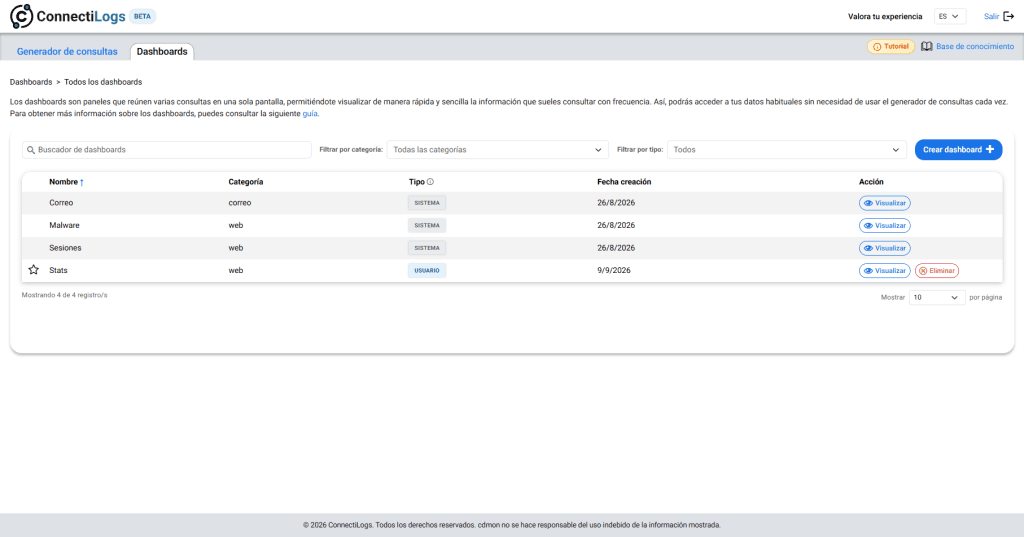
Task: Click the BETA badge
Action: point(142,16)
